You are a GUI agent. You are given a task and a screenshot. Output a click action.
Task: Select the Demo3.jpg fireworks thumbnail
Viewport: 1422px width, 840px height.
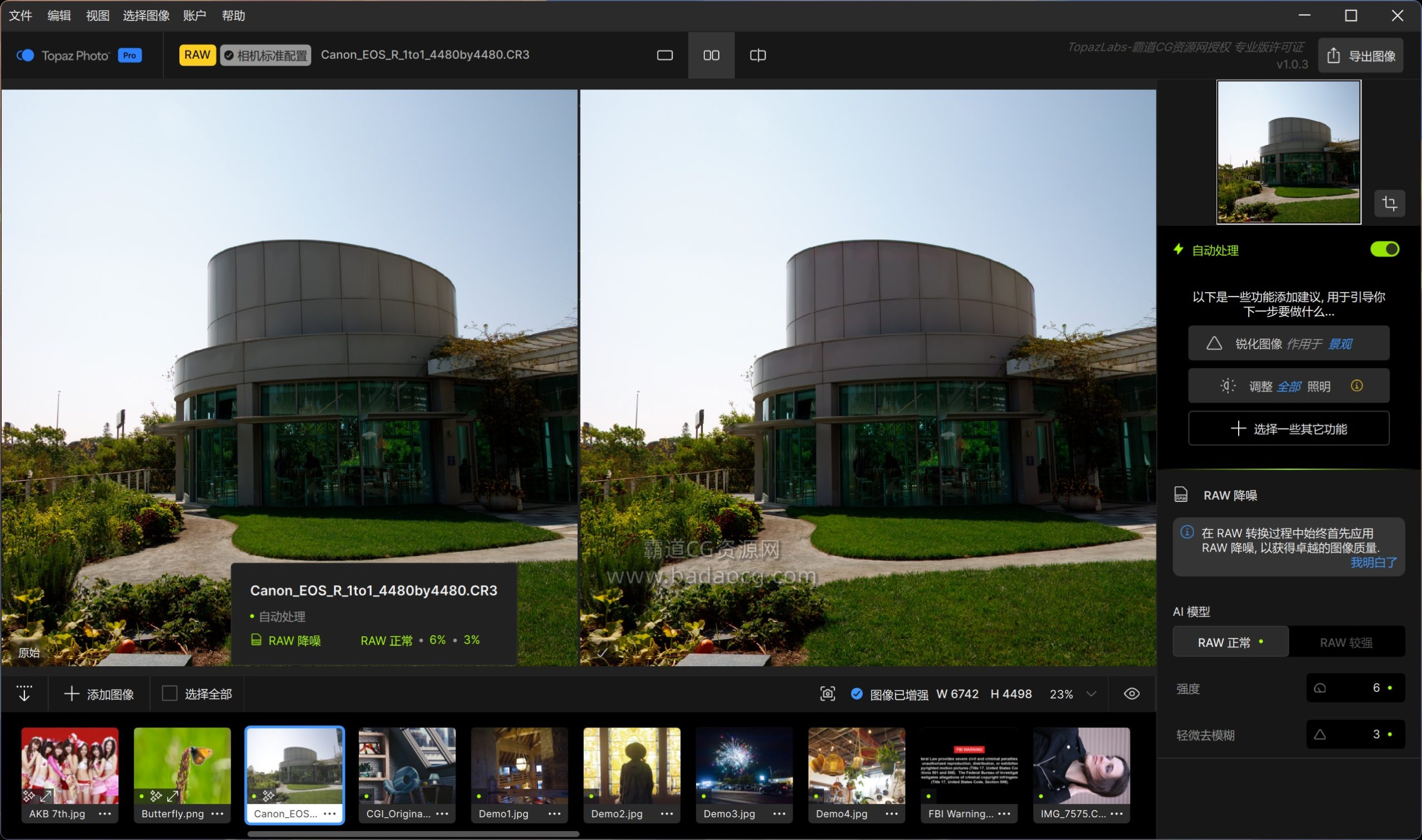click(x=744, y=765)
